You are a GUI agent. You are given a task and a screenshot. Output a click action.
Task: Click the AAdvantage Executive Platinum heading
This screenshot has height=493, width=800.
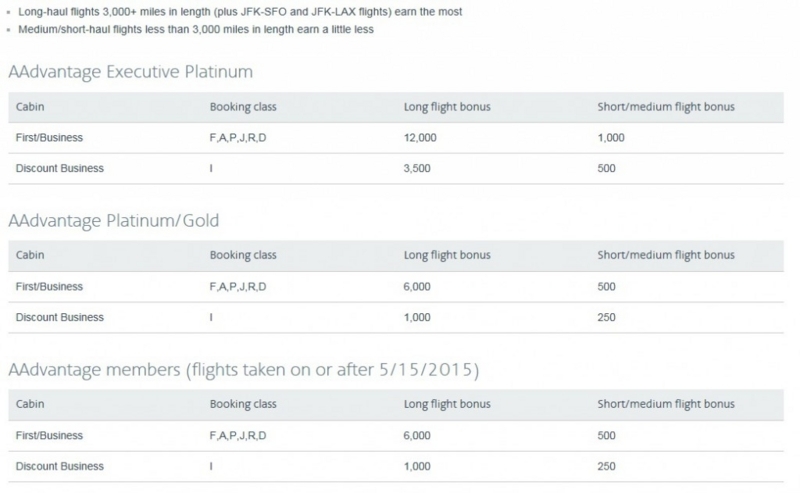tap(131, 71)
